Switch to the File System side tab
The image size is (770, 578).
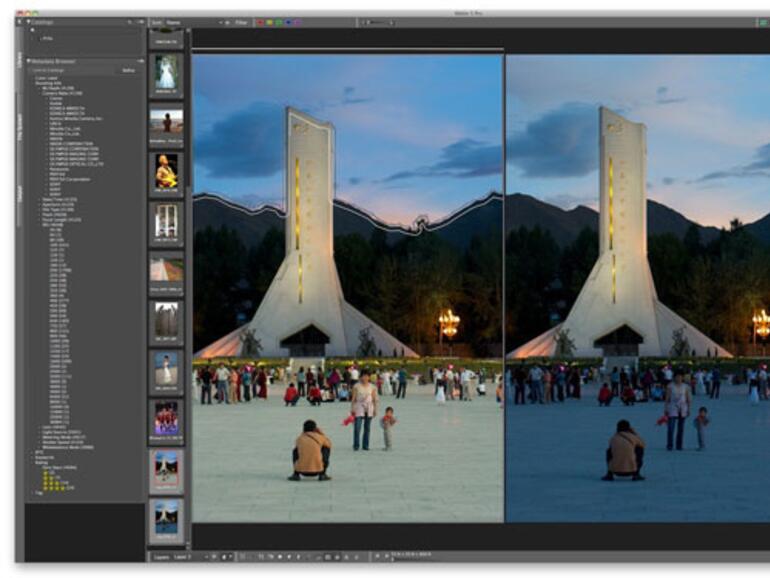[19, 127]
